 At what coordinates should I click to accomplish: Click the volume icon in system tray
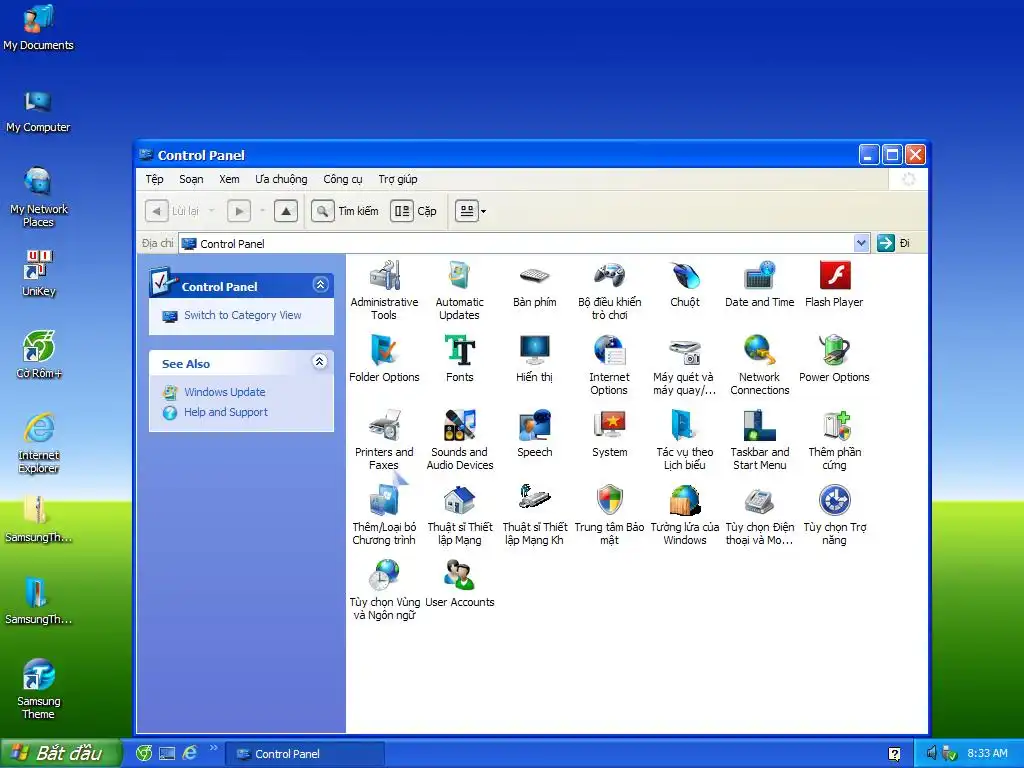point(931,753)
